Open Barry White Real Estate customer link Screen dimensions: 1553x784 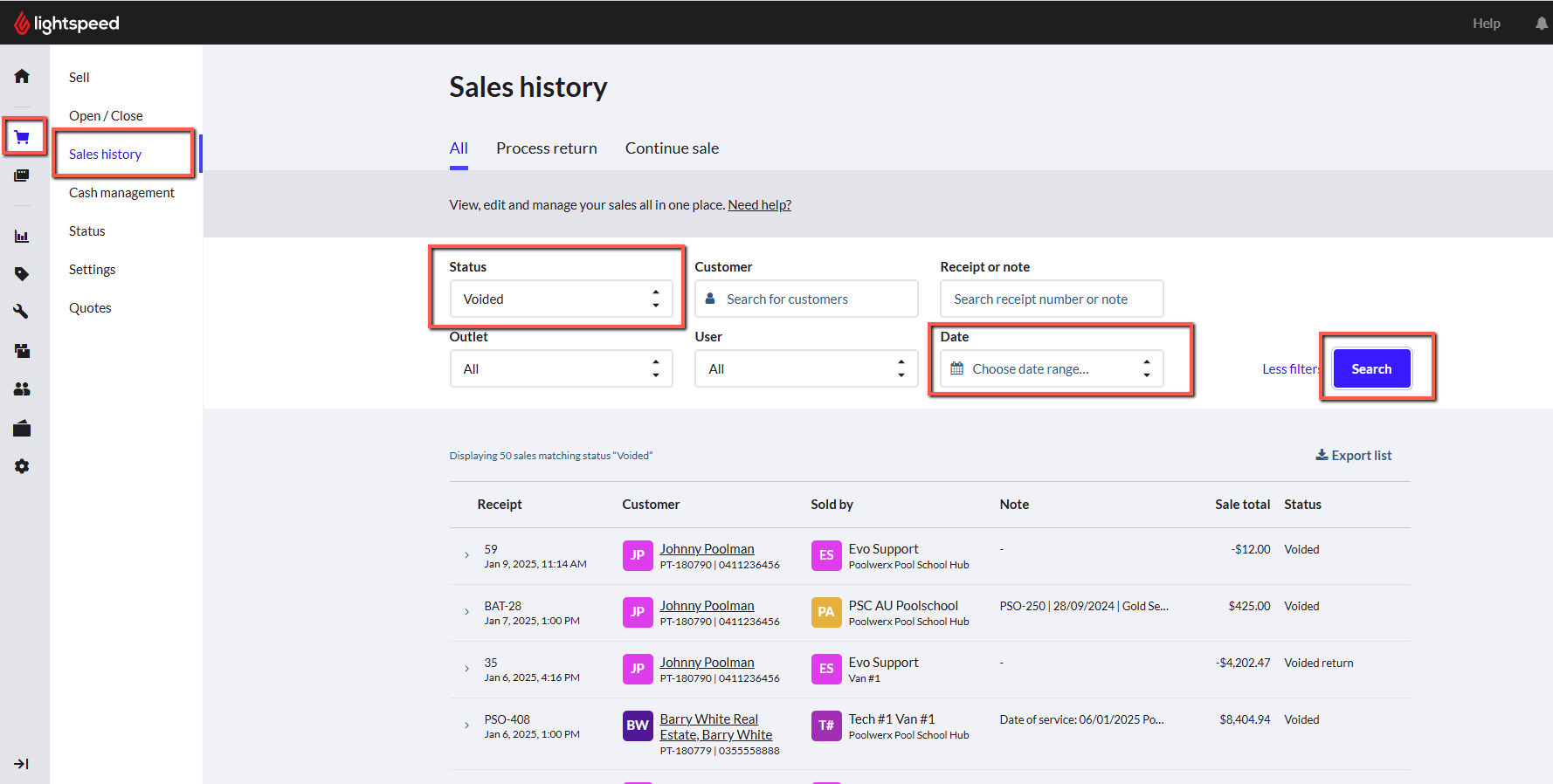click(x=716, y=727)
